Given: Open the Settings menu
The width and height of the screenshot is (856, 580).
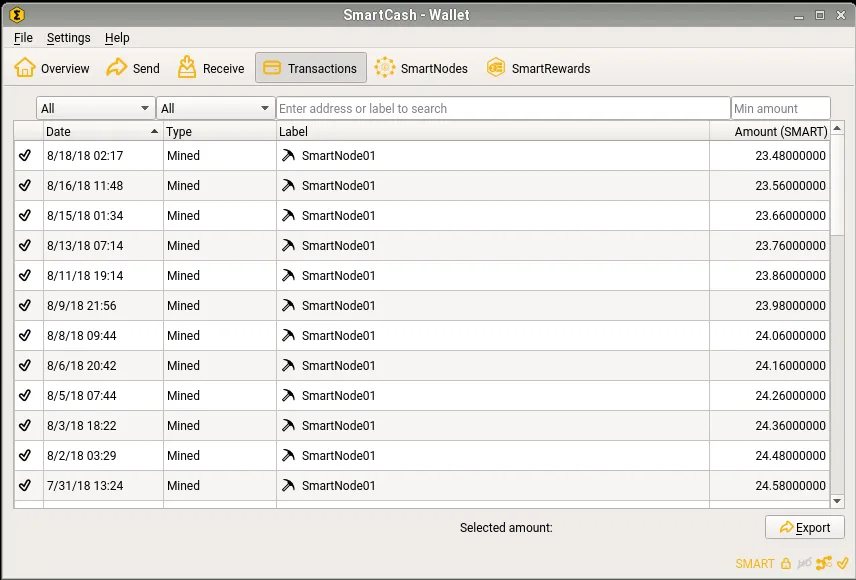Looking at the screenshot, I should pos(68,38).
